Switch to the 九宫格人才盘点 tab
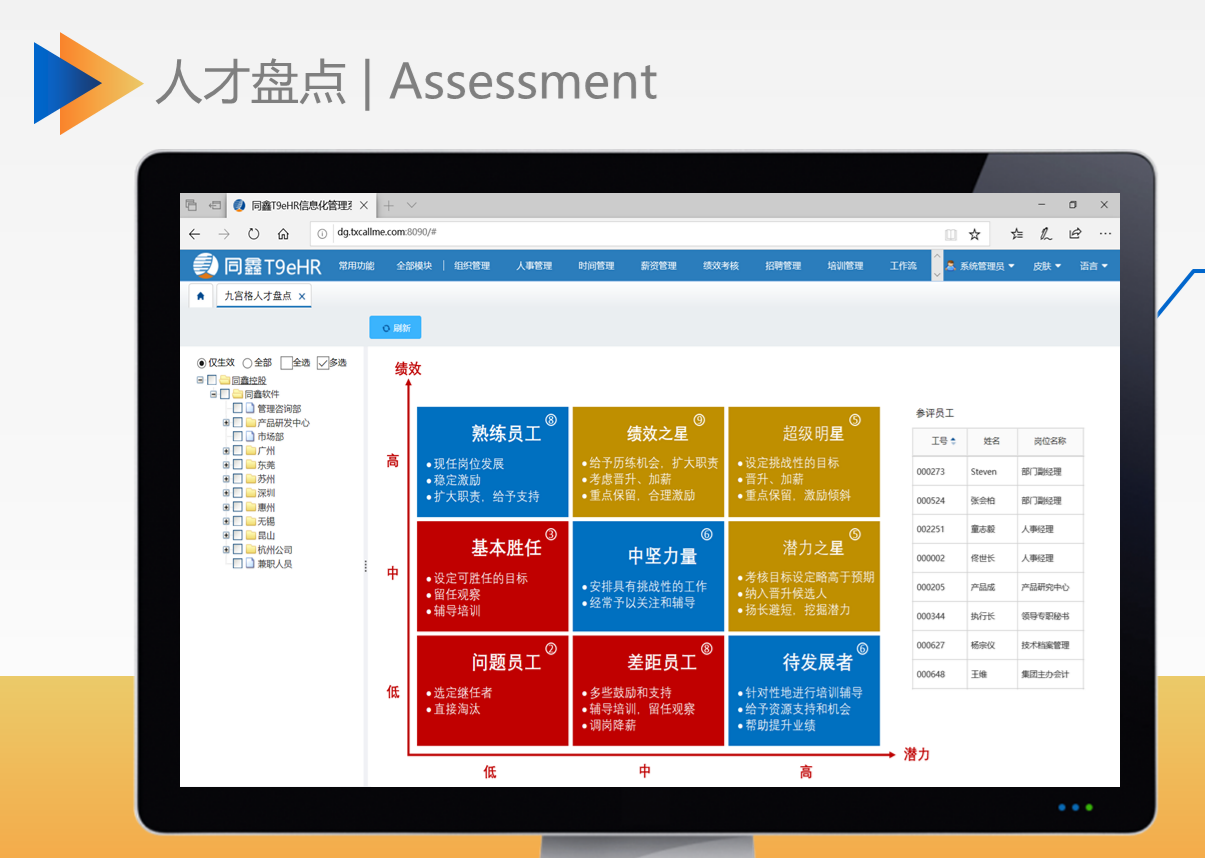1205x858 pixels. (257, 296)
